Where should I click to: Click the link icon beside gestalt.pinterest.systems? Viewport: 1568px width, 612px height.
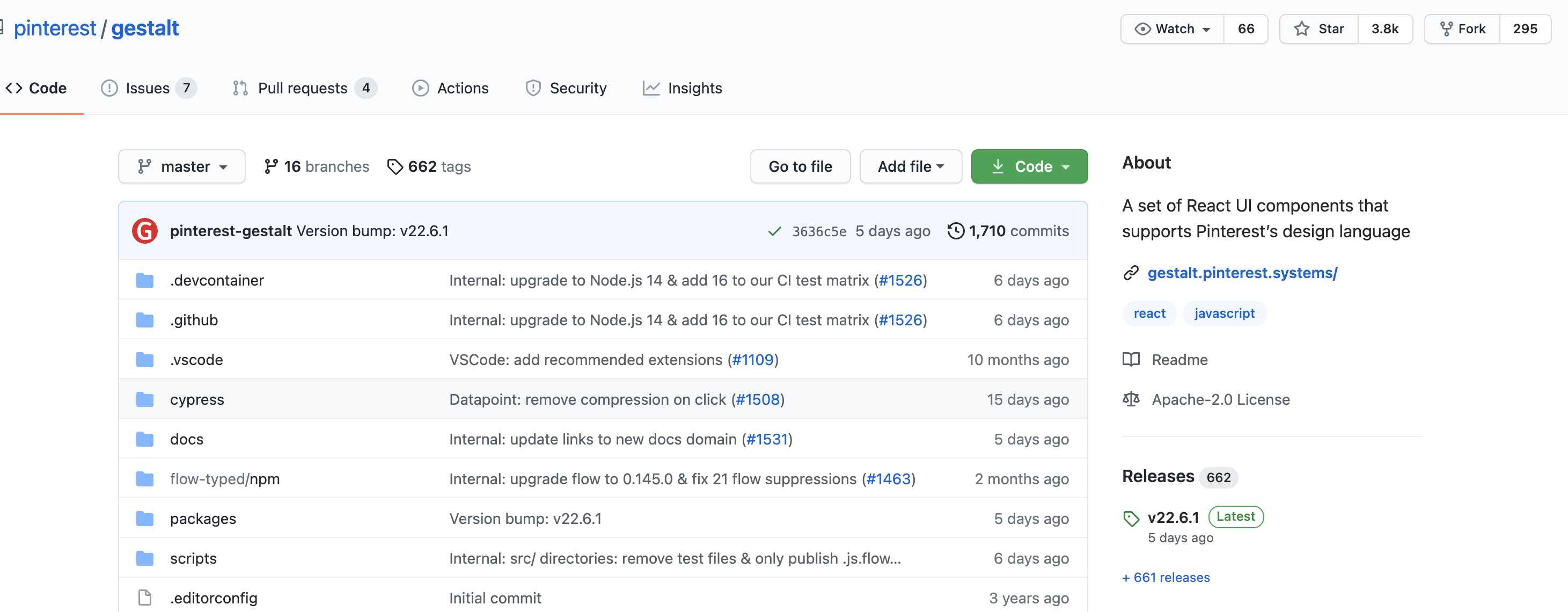tap(1131, 273)
